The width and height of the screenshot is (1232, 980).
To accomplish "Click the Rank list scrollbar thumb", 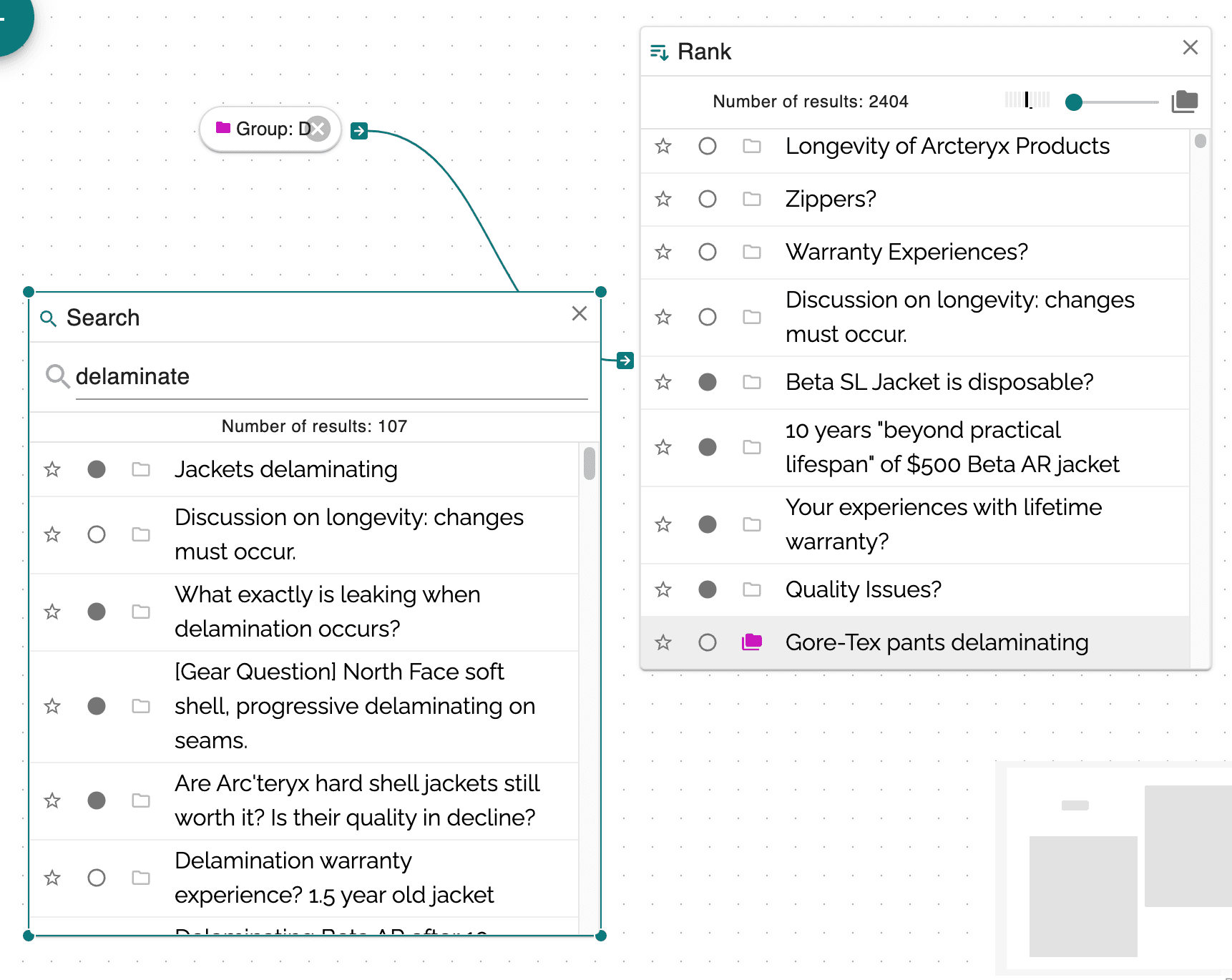I will 1201,141.
